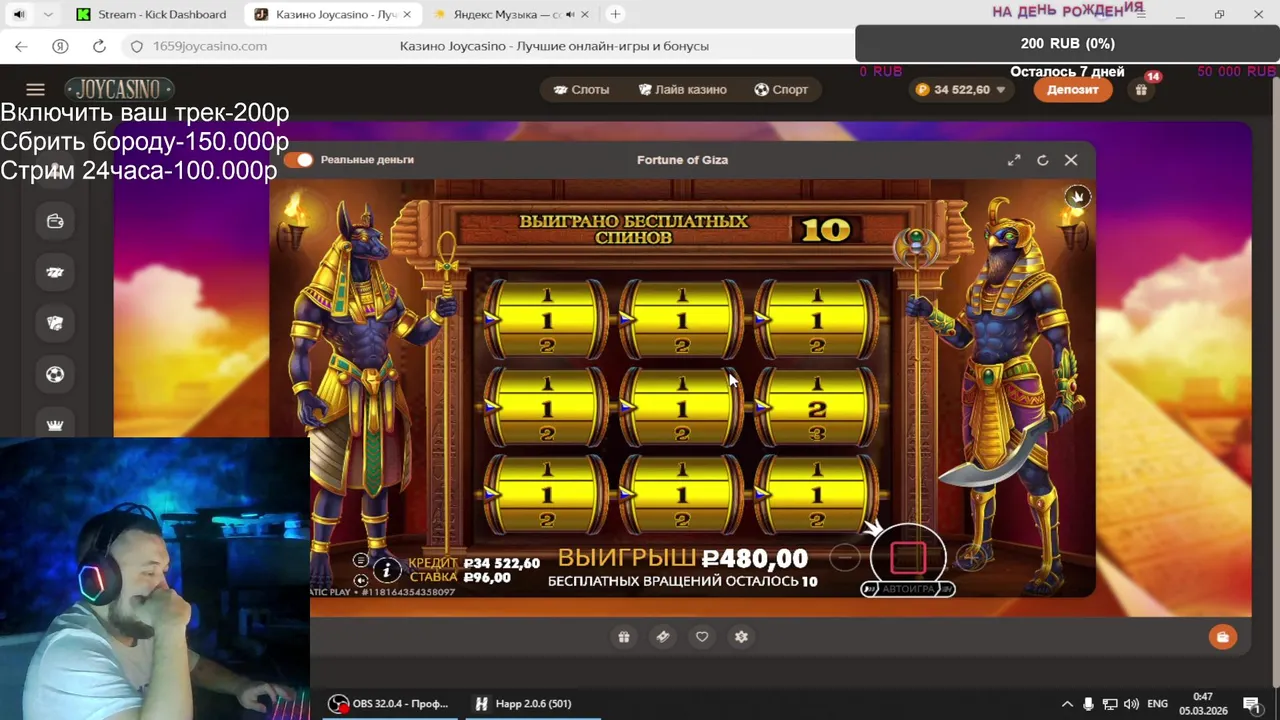The image size is (1280, 720).
Task: Open the ticket icon below the game
Action: (x=663, y=637)
